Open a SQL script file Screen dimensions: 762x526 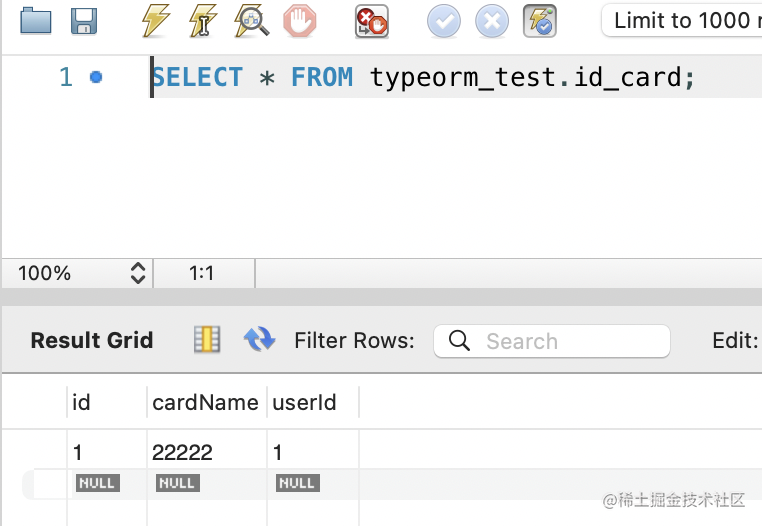coord(36,21)
